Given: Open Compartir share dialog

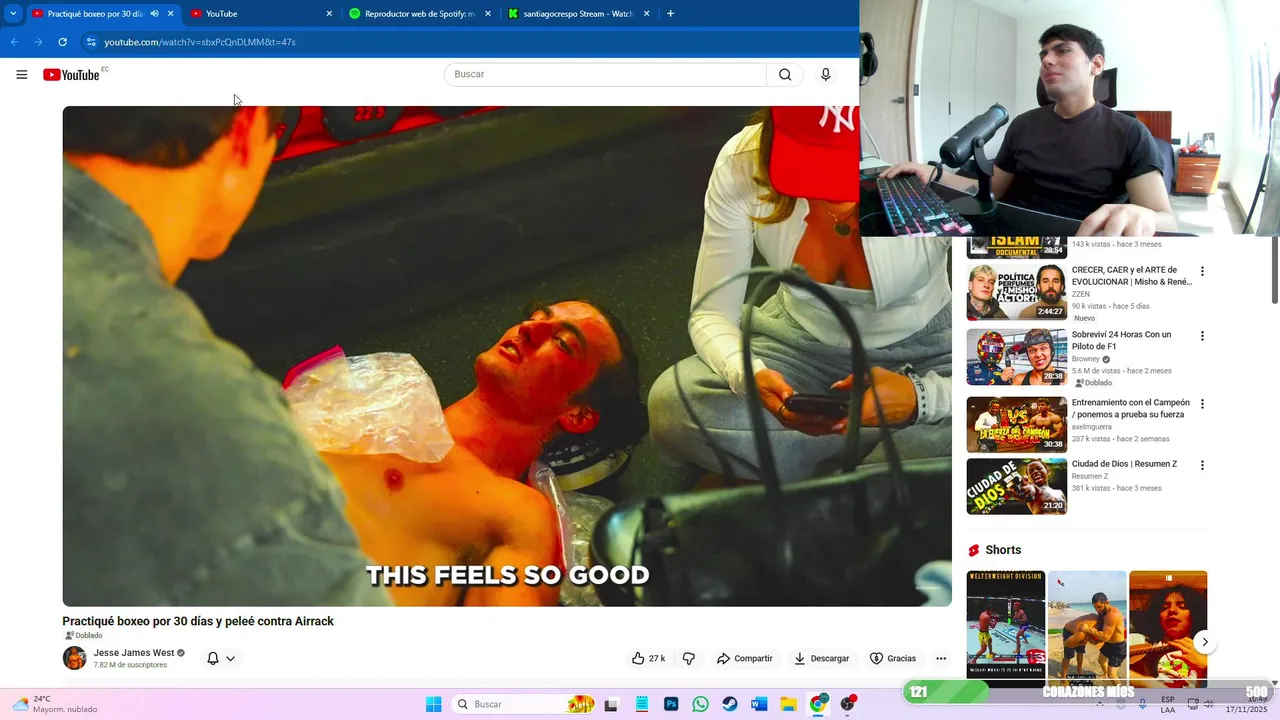Looking at the screenshot, I should point(744,658).
